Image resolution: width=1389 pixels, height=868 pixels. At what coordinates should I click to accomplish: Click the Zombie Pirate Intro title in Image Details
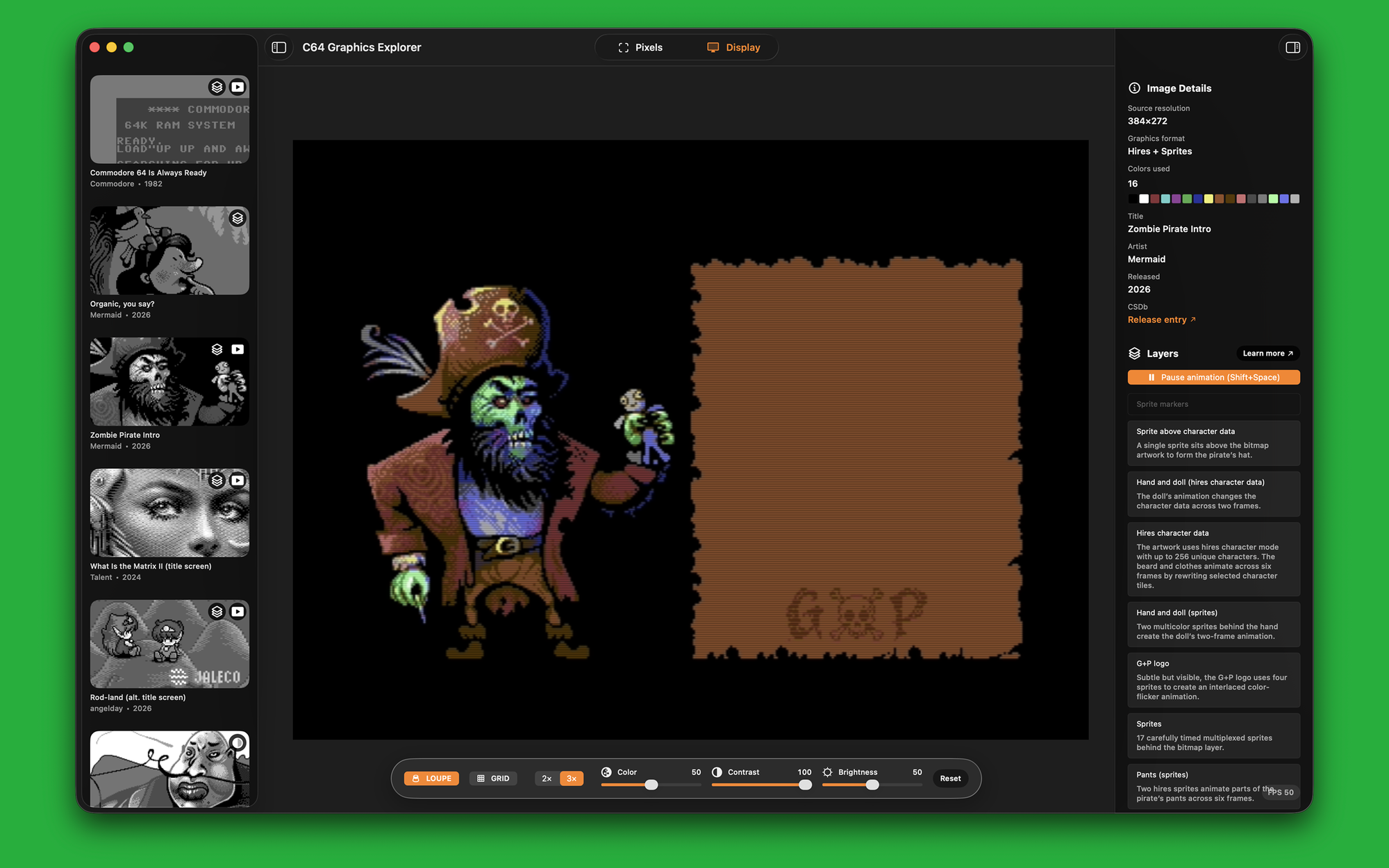click(1170, 229)
